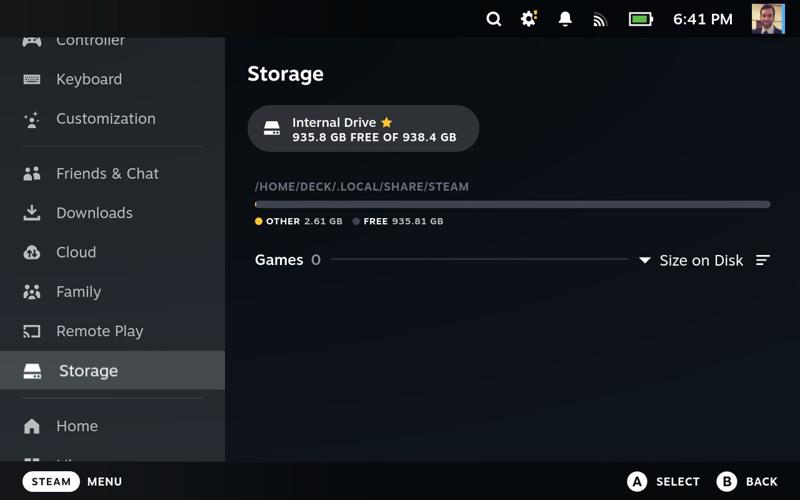
Task: Click the SELECT footer label
Action: pyautogui.click(x=678, y=482)
